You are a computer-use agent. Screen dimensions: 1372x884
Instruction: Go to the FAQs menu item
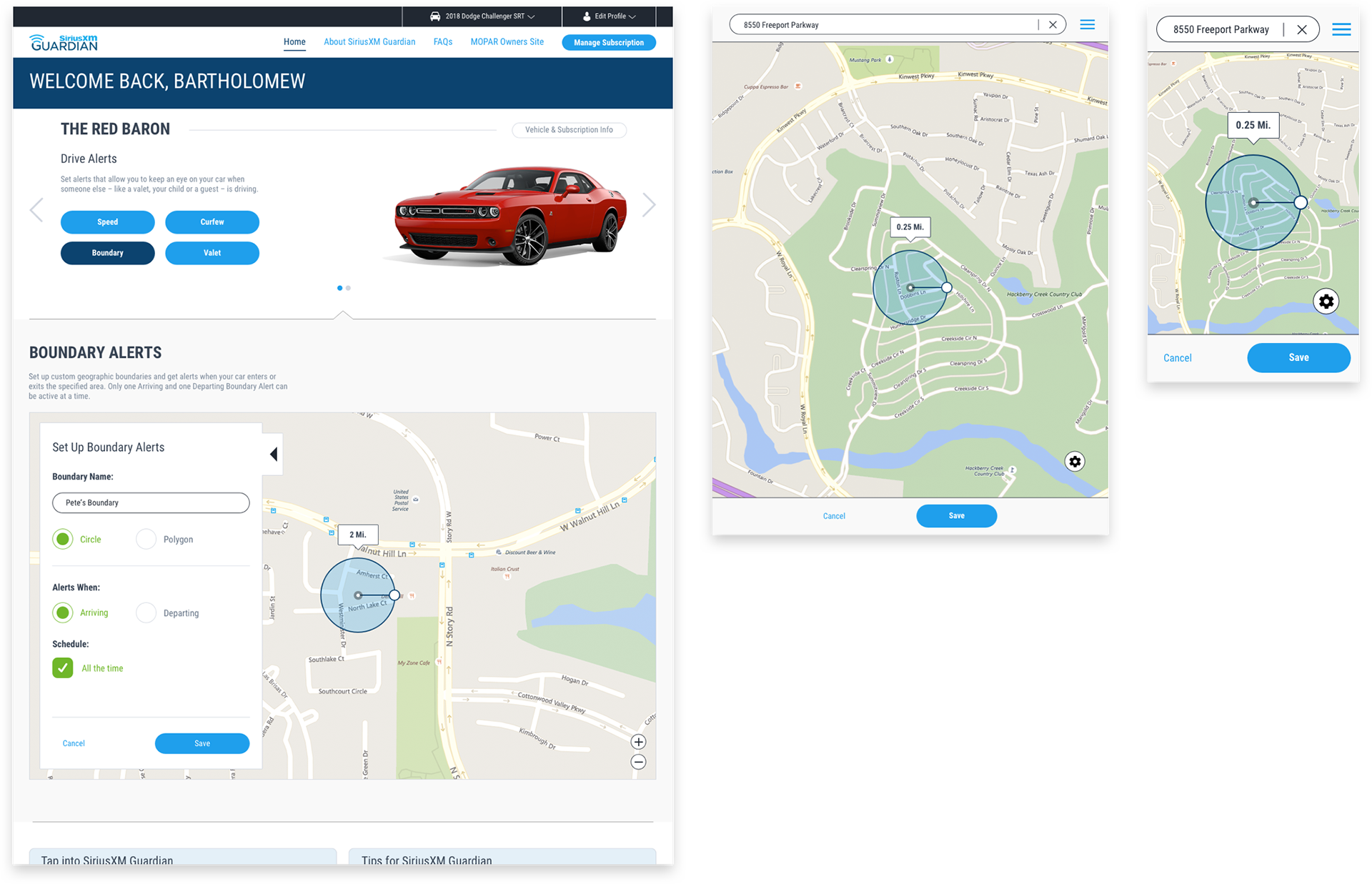(x=442, y=42)
